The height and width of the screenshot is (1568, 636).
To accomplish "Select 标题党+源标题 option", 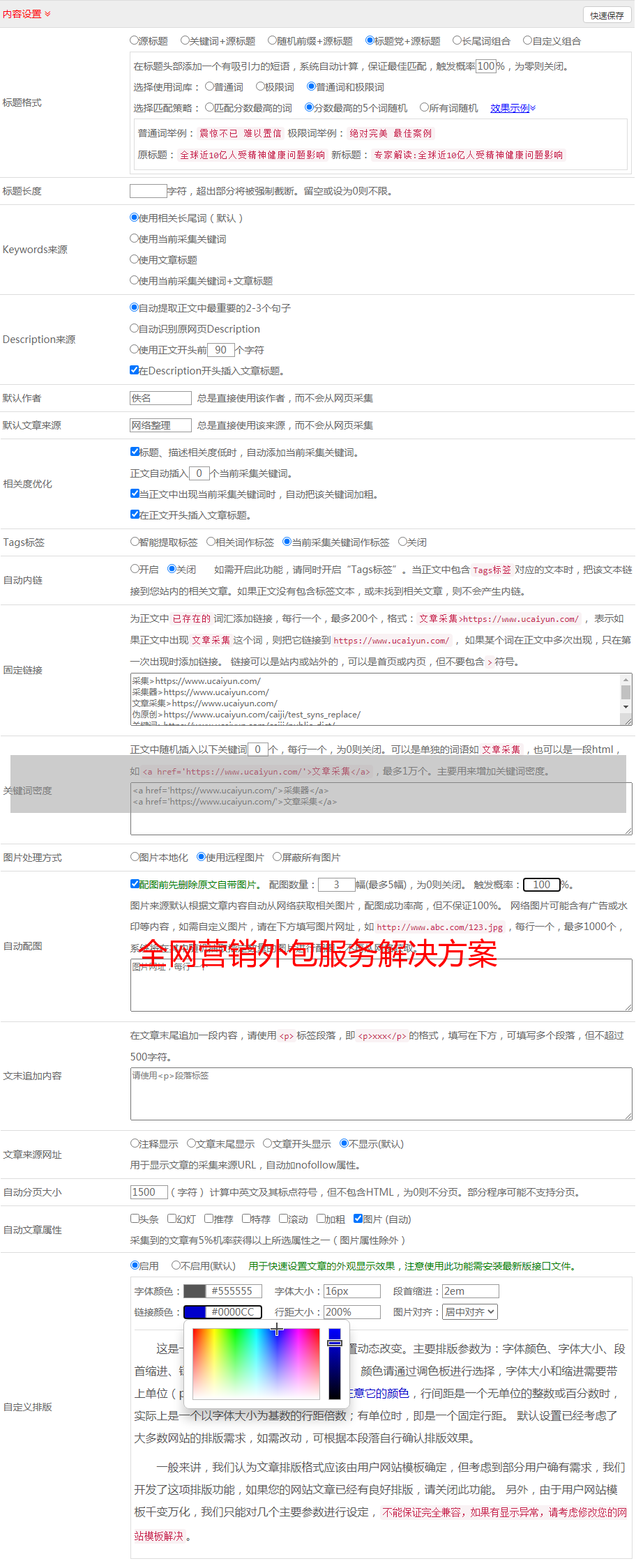I will [370, 40].
